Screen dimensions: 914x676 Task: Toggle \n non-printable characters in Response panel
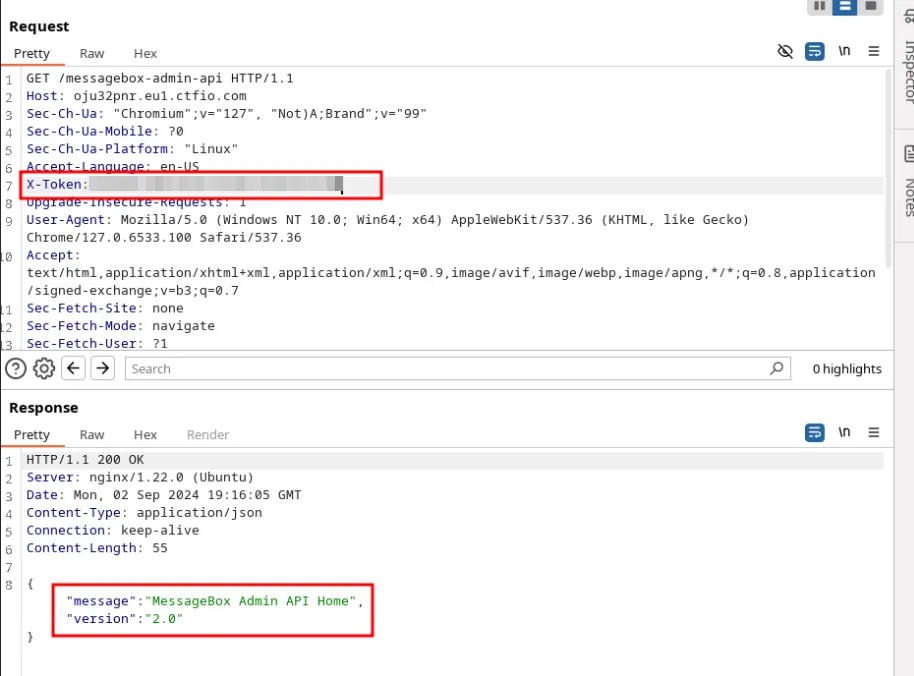tap(845, 433)
